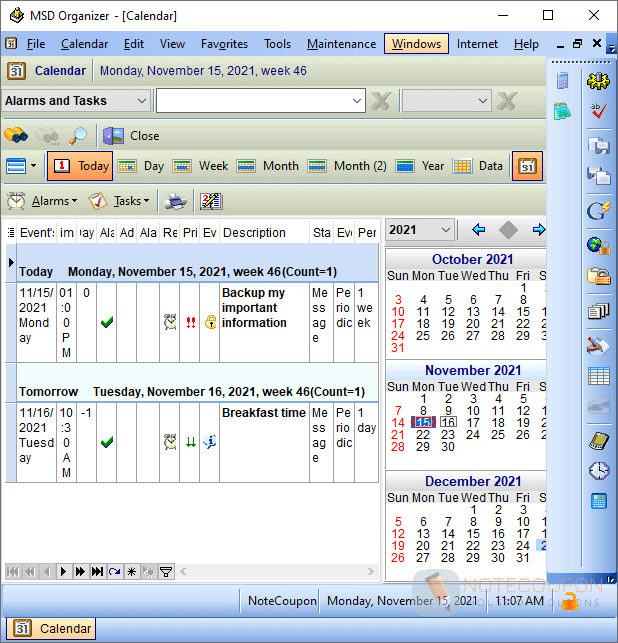Viewport: 618px width, 643px height.
Task: Open the File menu
Action: (x=36, y=44)
